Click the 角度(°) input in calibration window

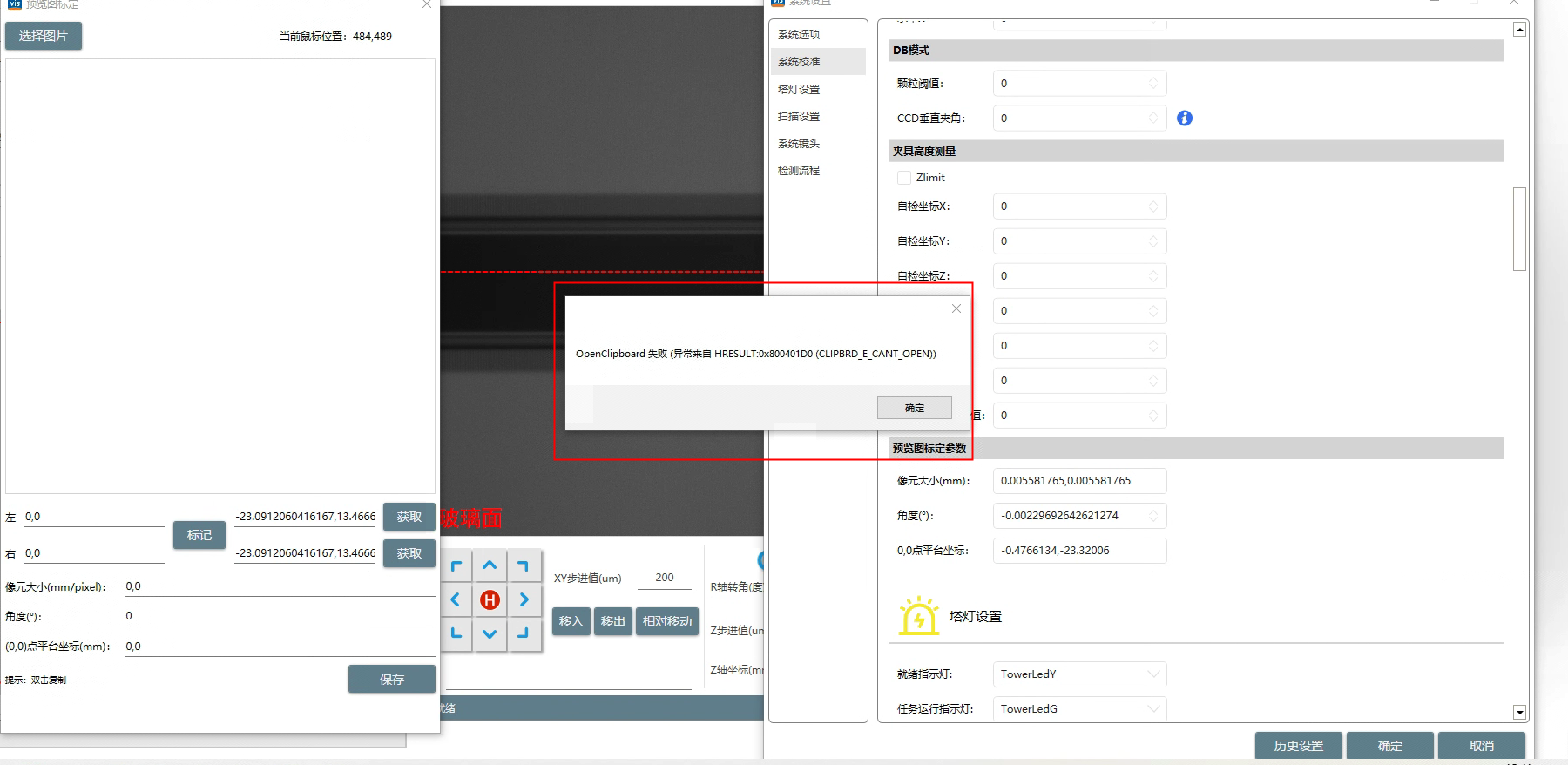[280, 616]
